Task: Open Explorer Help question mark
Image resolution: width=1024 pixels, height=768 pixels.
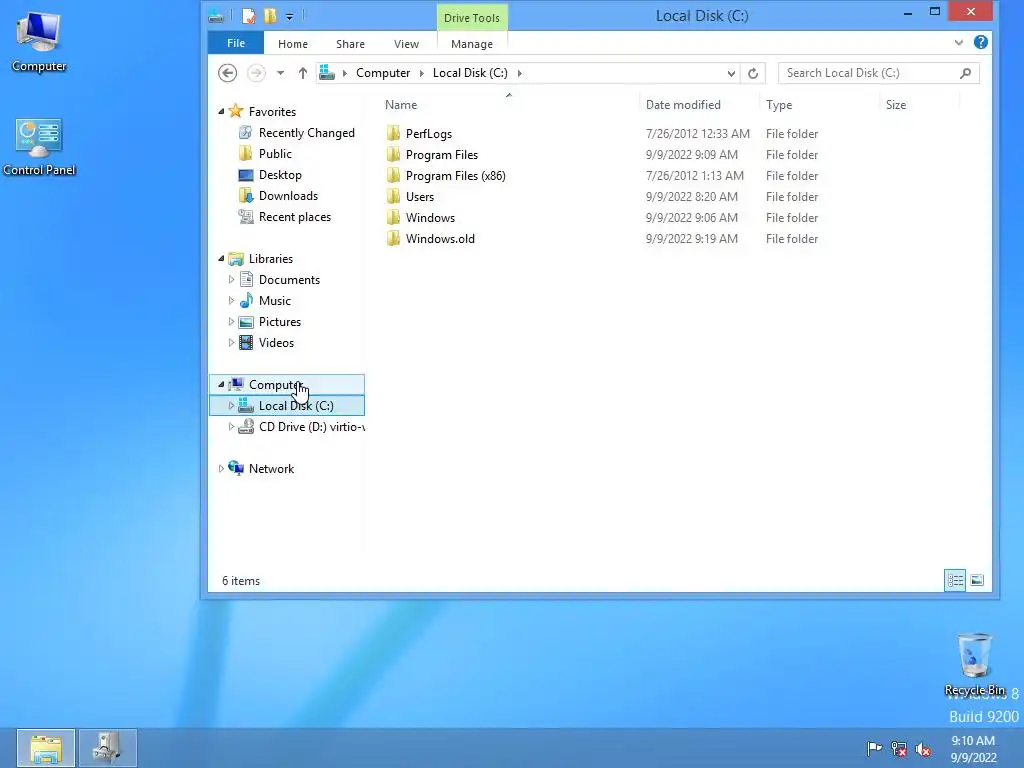Action: pos(980,42)
